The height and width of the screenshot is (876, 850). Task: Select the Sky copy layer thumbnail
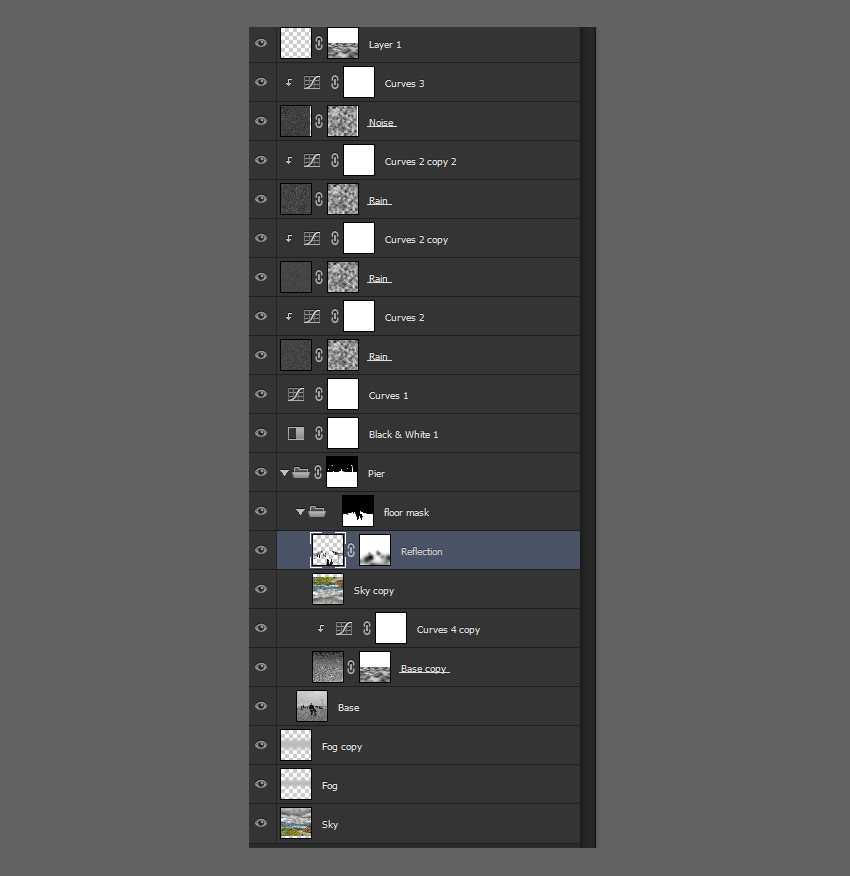click(x=327, y=589)
